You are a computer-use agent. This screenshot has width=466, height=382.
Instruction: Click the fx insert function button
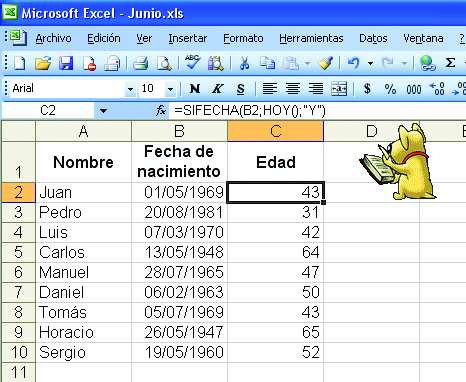pos(161,110)
